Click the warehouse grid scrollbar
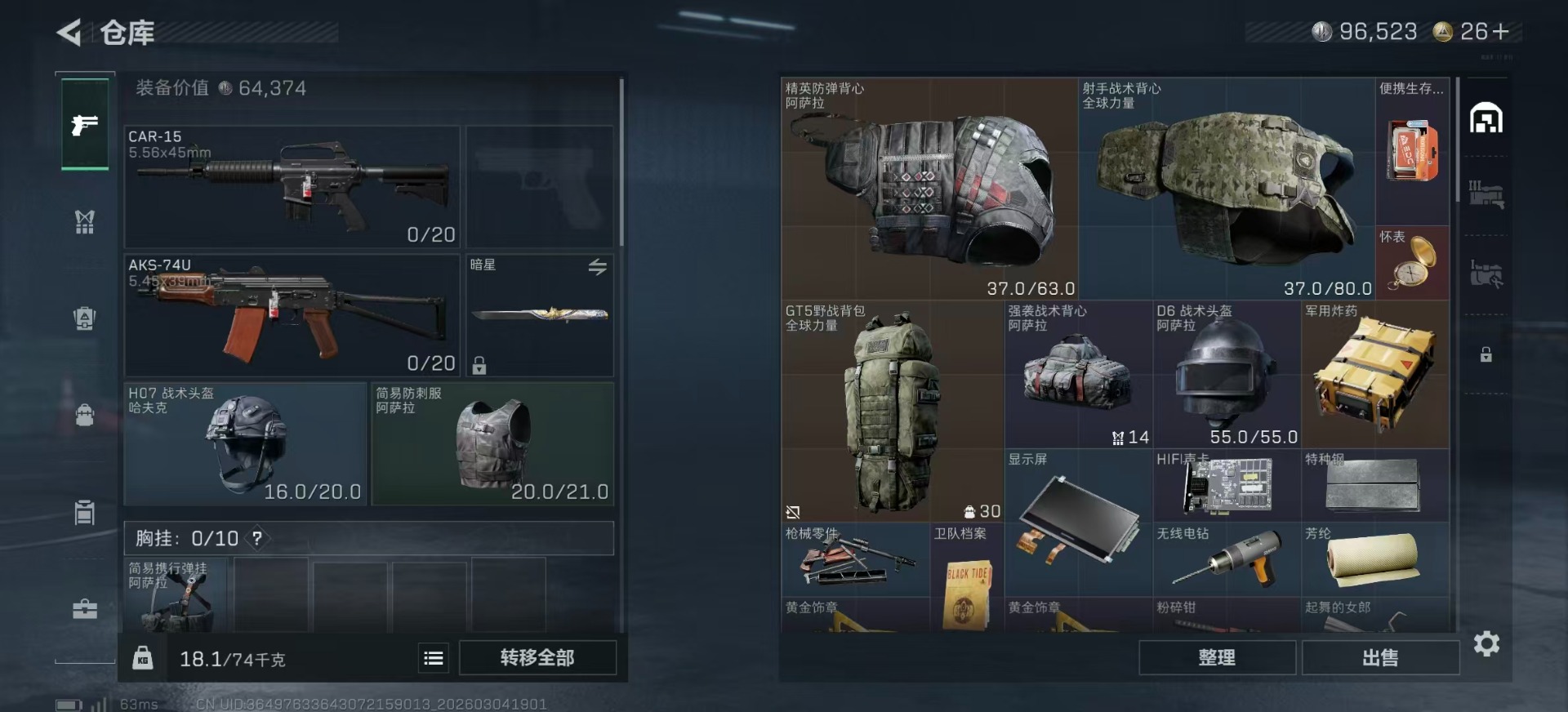Screen dimensions: 1568x712 pos(1458,140)
